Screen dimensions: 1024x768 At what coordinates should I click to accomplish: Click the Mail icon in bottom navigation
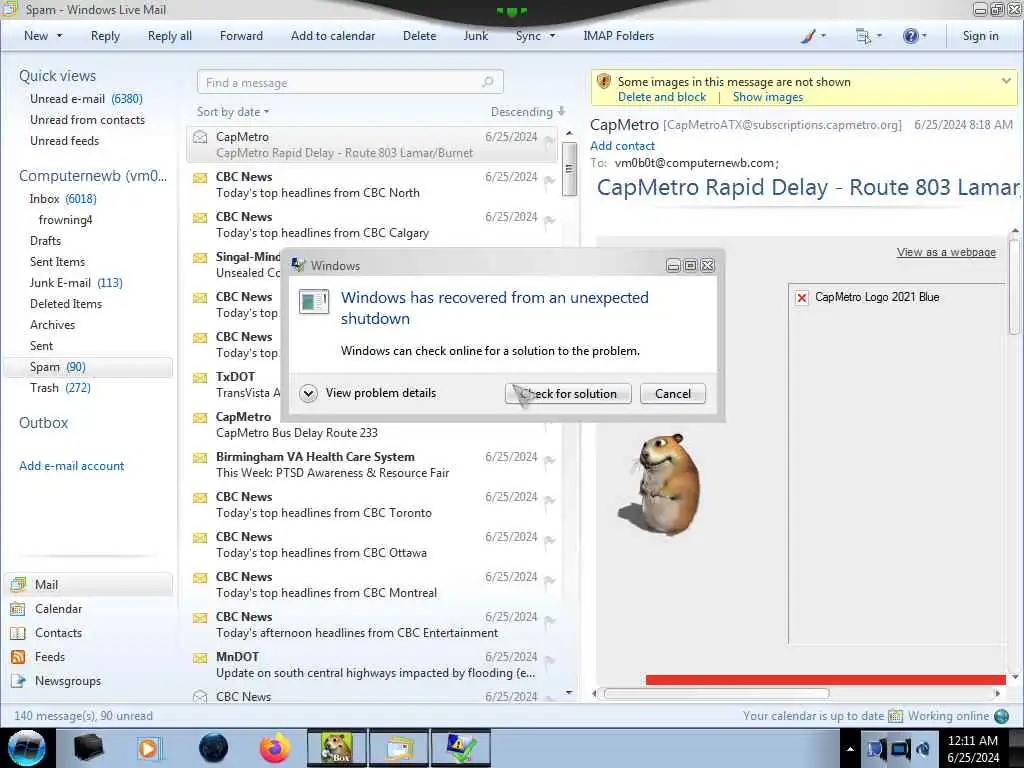point(18,584)
